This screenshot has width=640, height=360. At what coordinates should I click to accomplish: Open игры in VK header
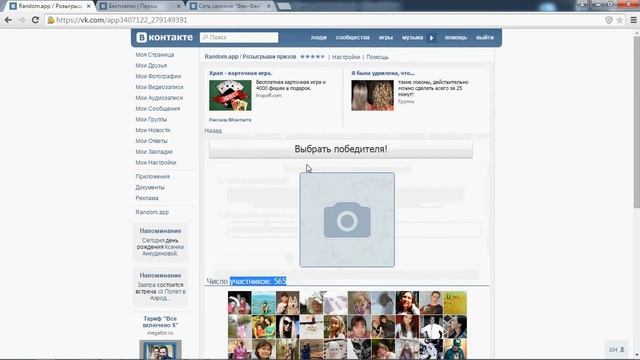point(386,37)
